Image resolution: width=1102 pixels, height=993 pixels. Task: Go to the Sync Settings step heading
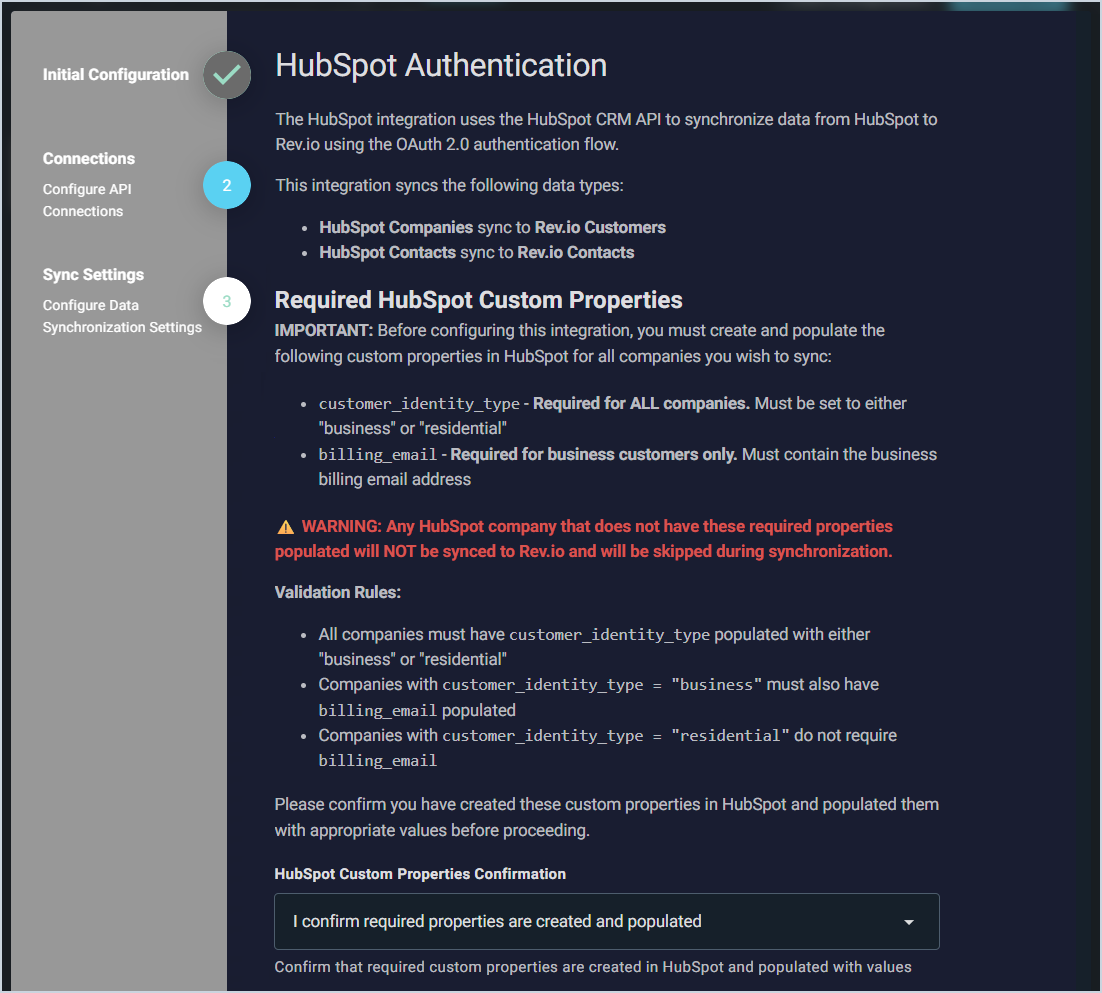tap(93, 275)
